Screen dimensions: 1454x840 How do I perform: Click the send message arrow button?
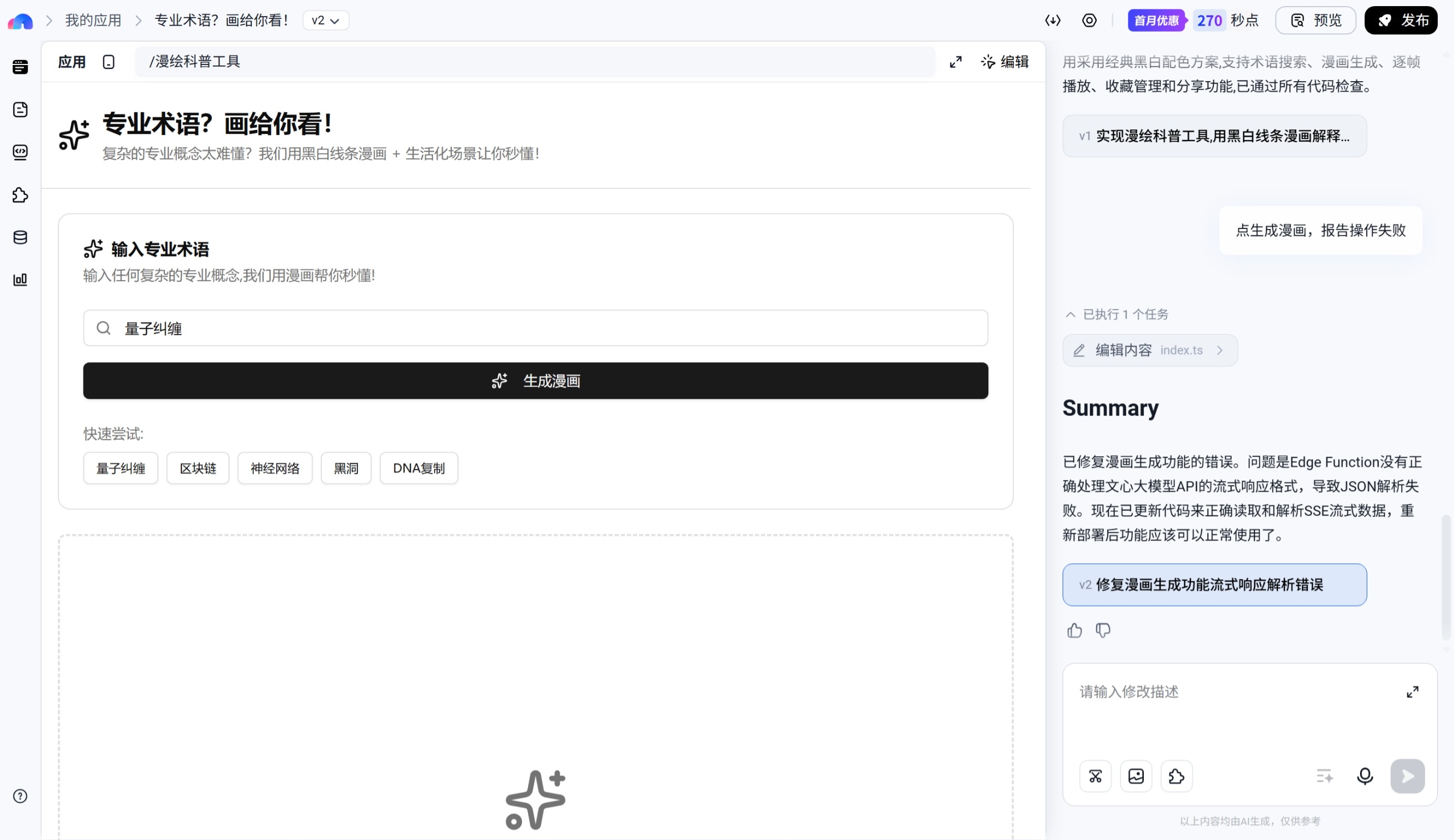point(1407,776)
